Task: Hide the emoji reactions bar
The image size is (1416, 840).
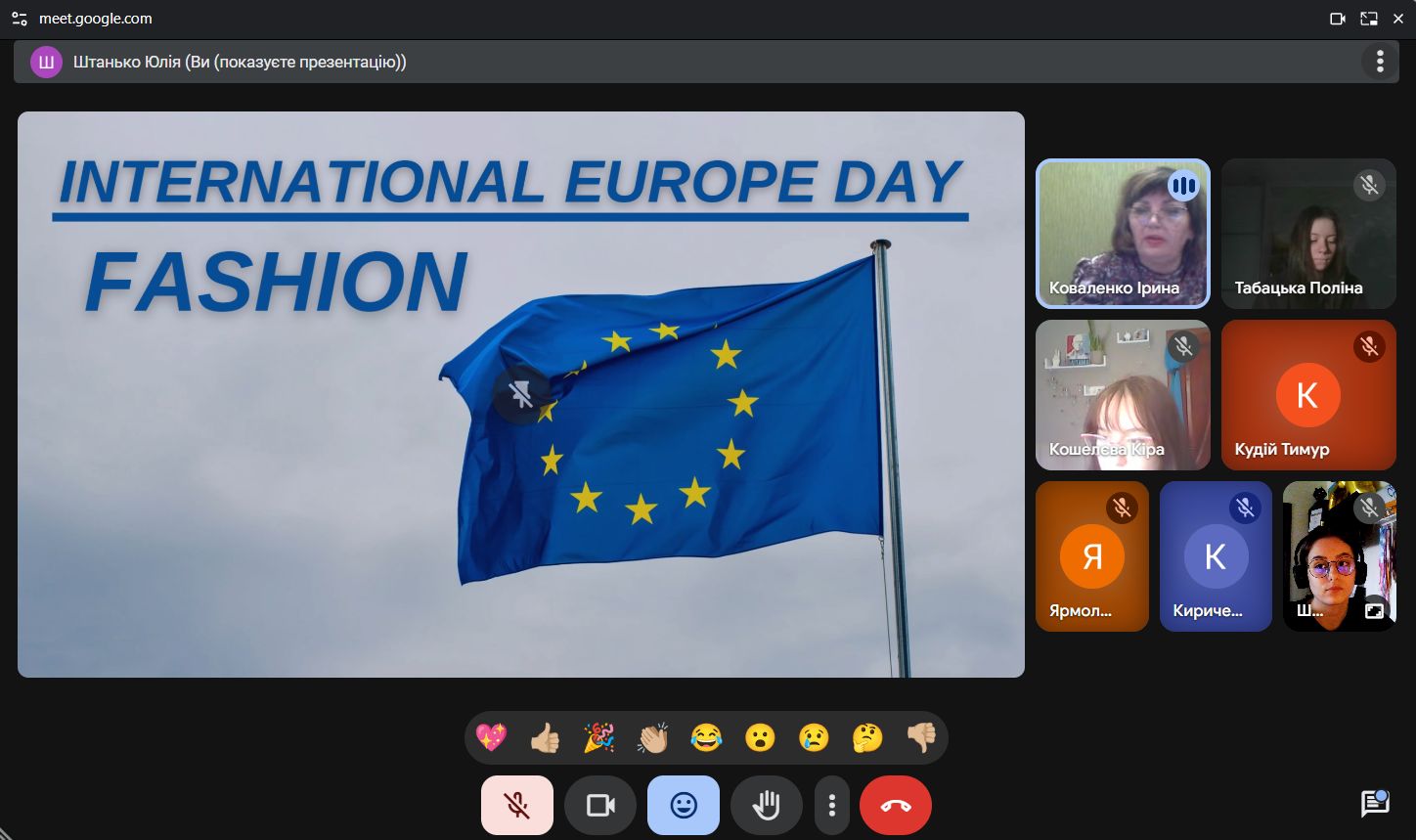Action: point(683,805)
